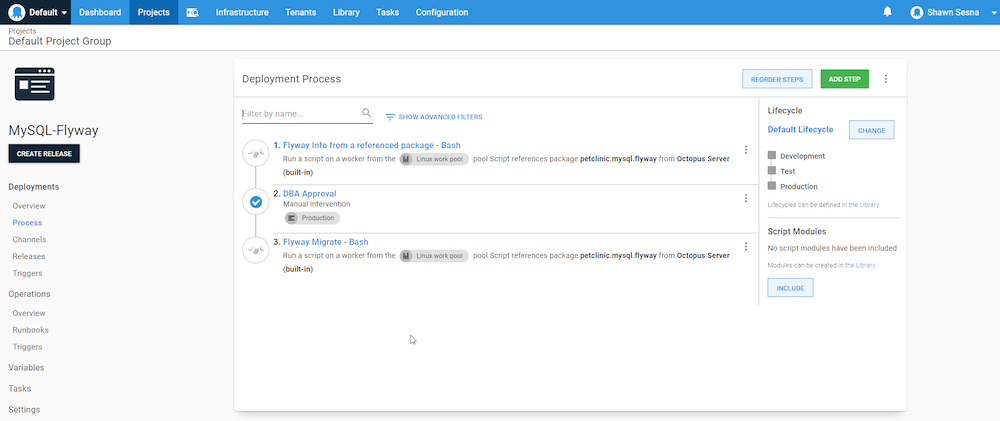The width and height of the screenshot is (1000, 421).
Task: Select Process in the sidebar
Action: (x=27, y=223)
